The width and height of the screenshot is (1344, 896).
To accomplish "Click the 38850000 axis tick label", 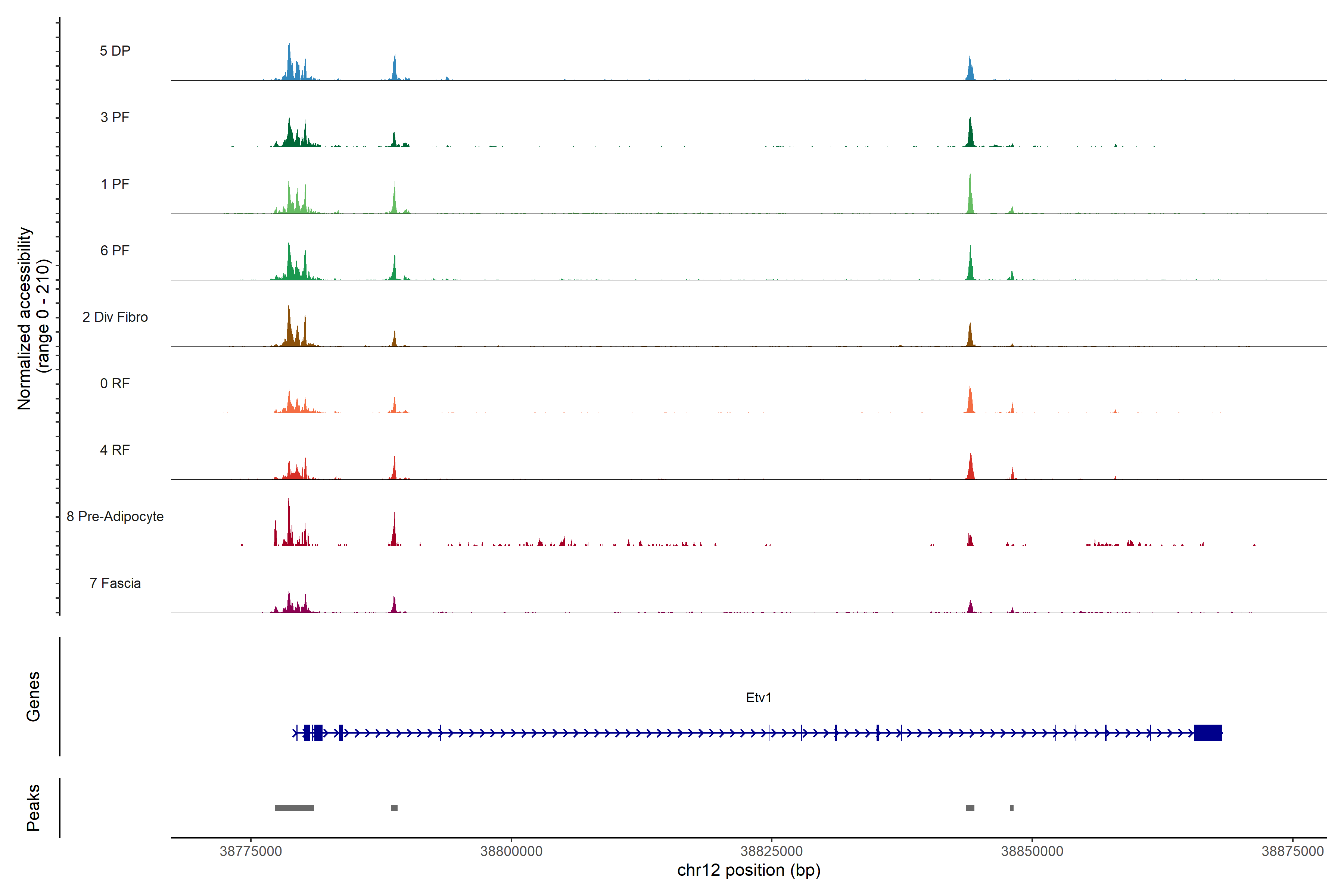I will (1032, 851).
